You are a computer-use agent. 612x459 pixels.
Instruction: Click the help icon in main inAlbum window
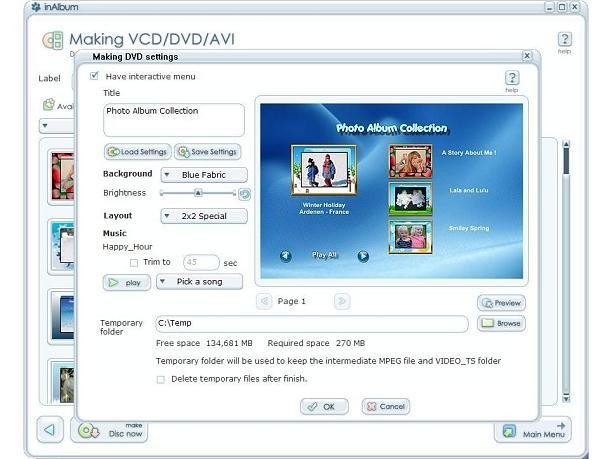click(x=564, y=39)
